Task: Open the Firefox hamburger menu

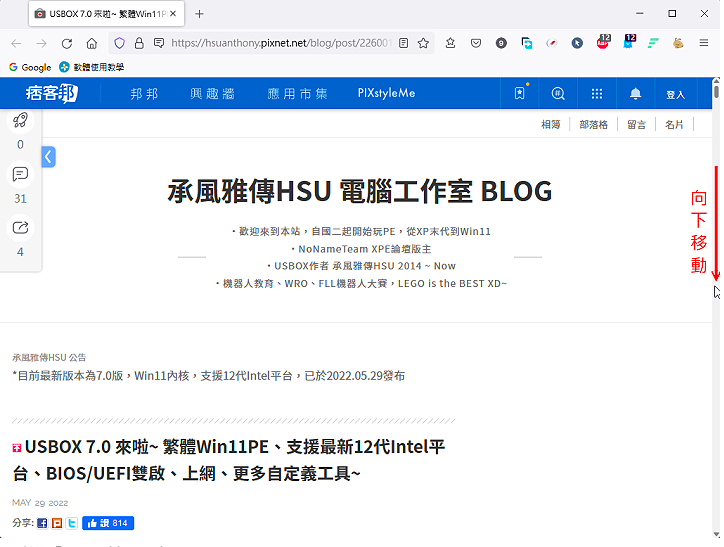Action: pos(704,43)
